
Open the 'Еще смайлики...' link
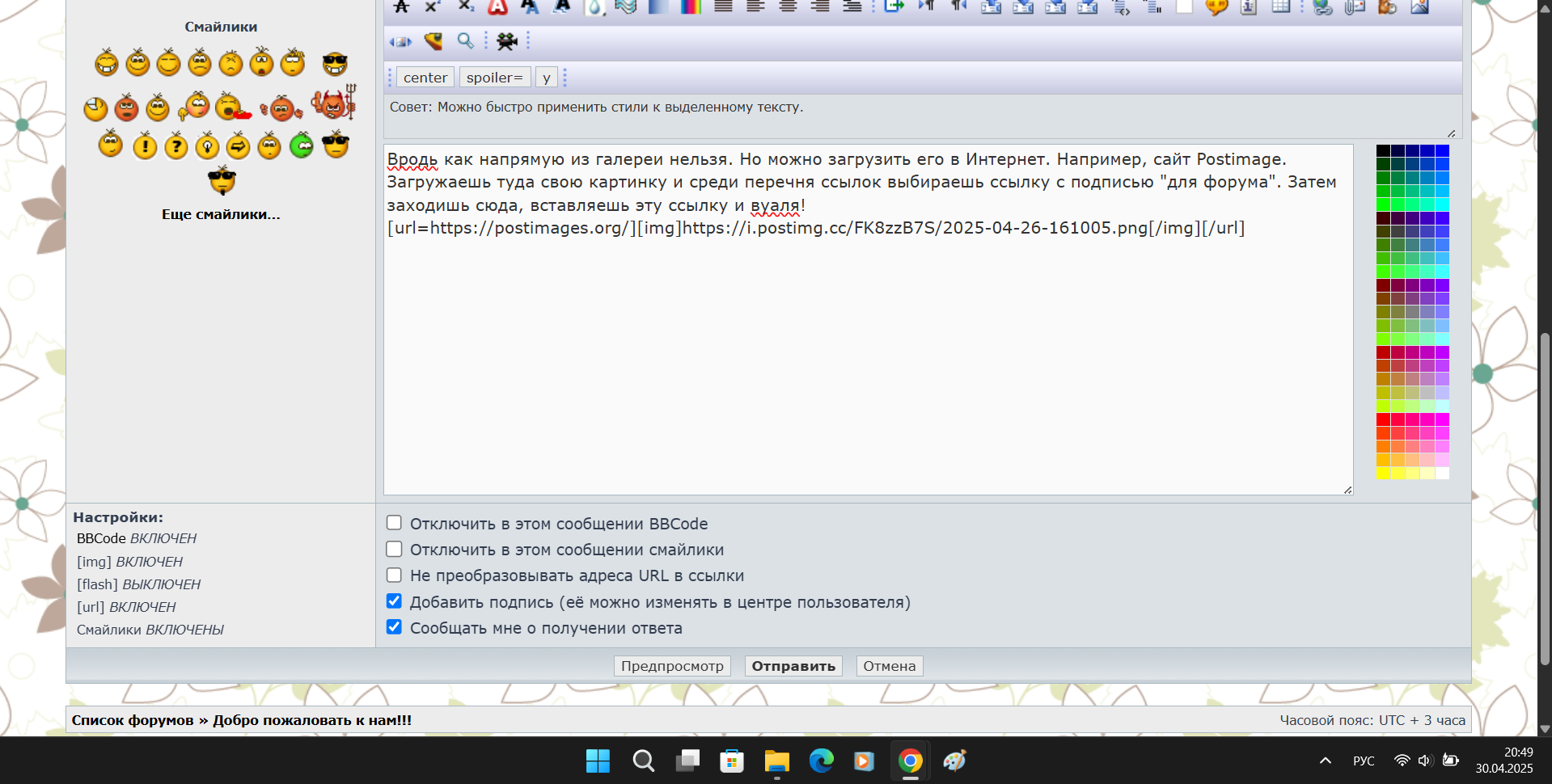221,214
